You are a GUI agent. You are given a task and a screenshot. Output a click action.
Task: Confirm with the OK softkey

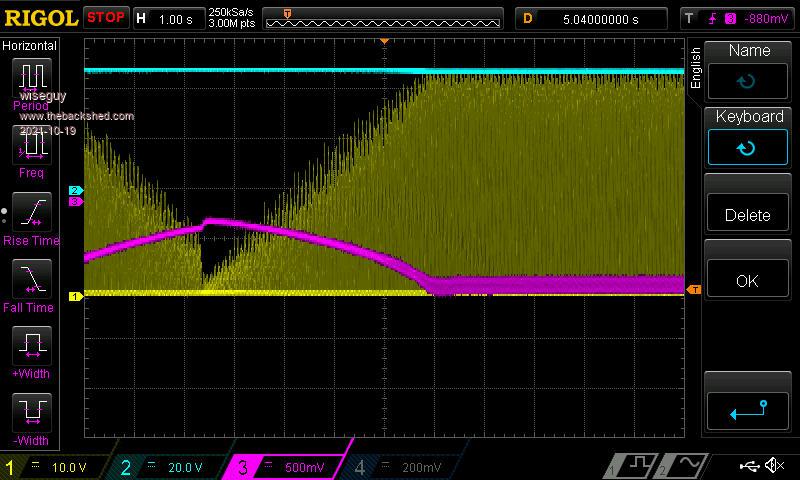click(x=748, y=270)
